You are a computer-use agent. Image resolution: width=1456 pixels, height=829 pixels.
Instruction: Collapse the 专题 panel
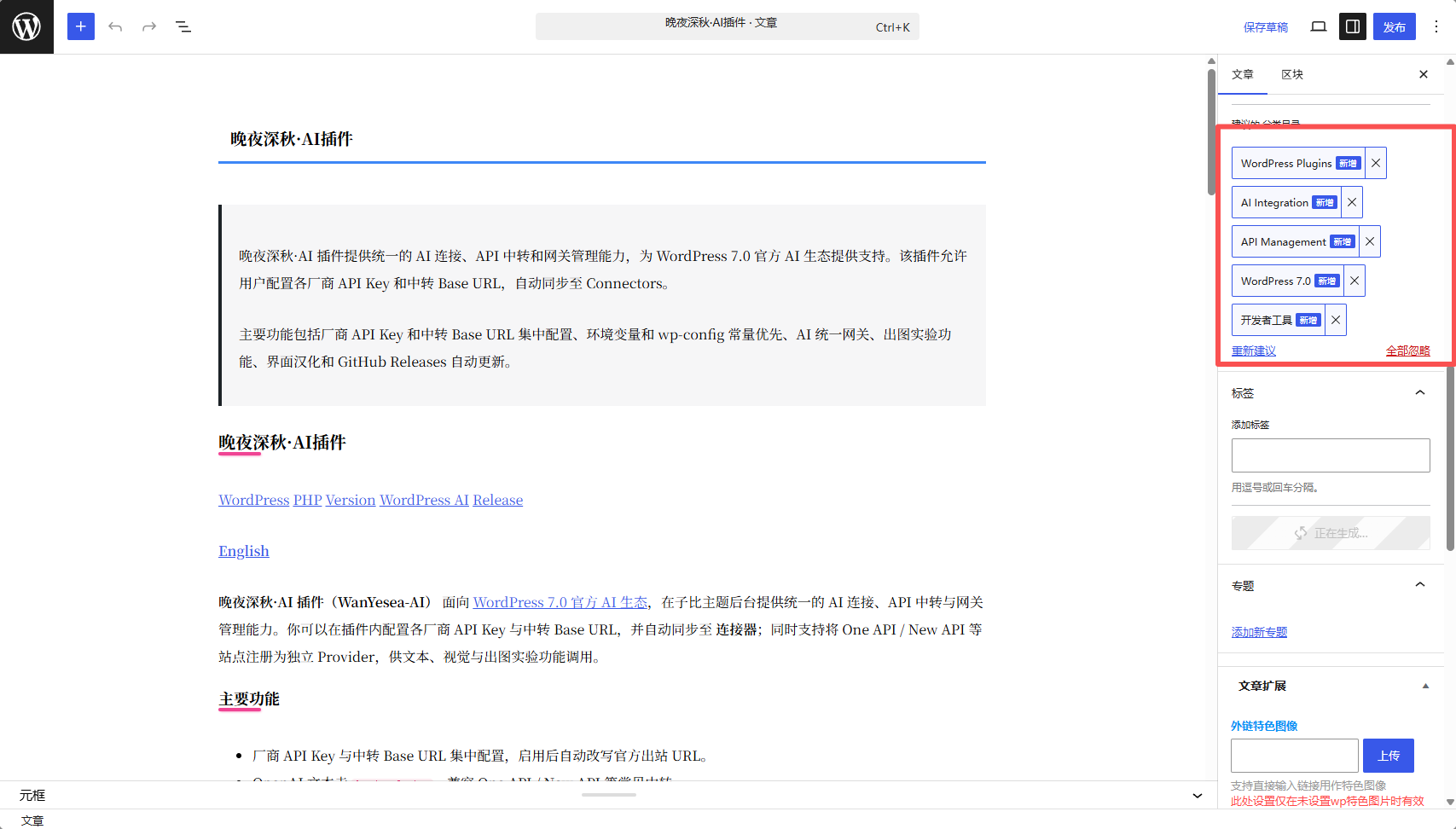pos(1420,584)
